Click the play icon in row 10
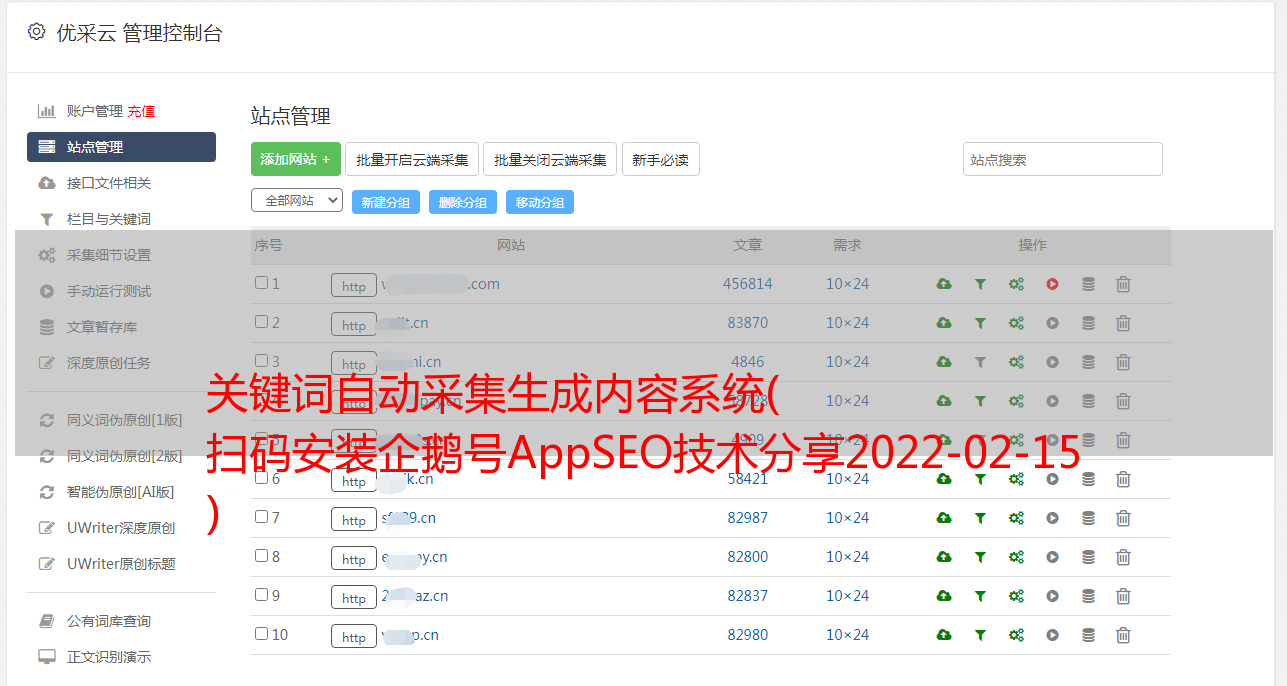The width and height of the screenshot is (1287, 686). point(1052,635)
